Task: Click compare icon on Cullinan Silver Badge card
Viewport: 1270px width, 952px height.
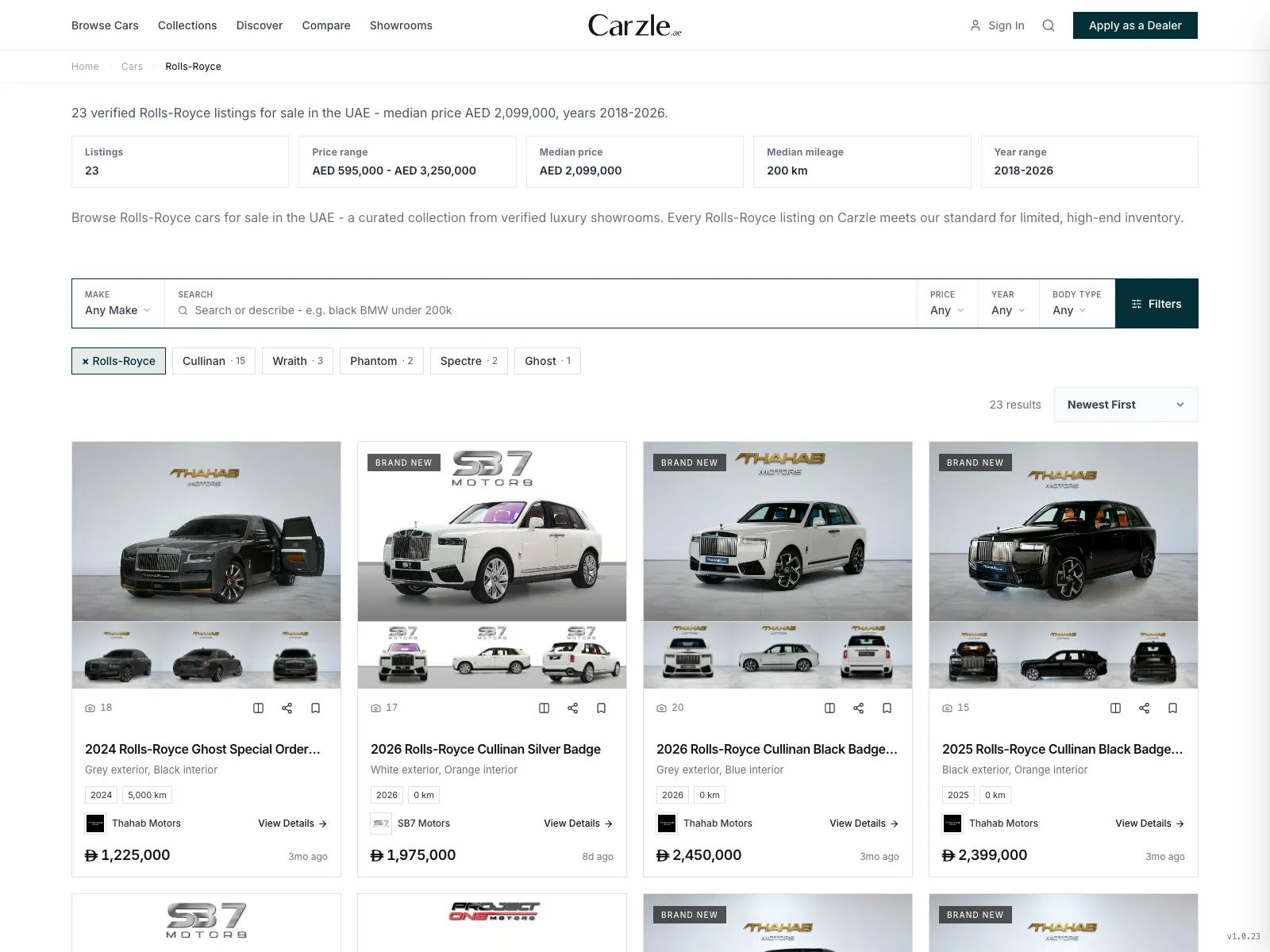Action: pos(544,708)
